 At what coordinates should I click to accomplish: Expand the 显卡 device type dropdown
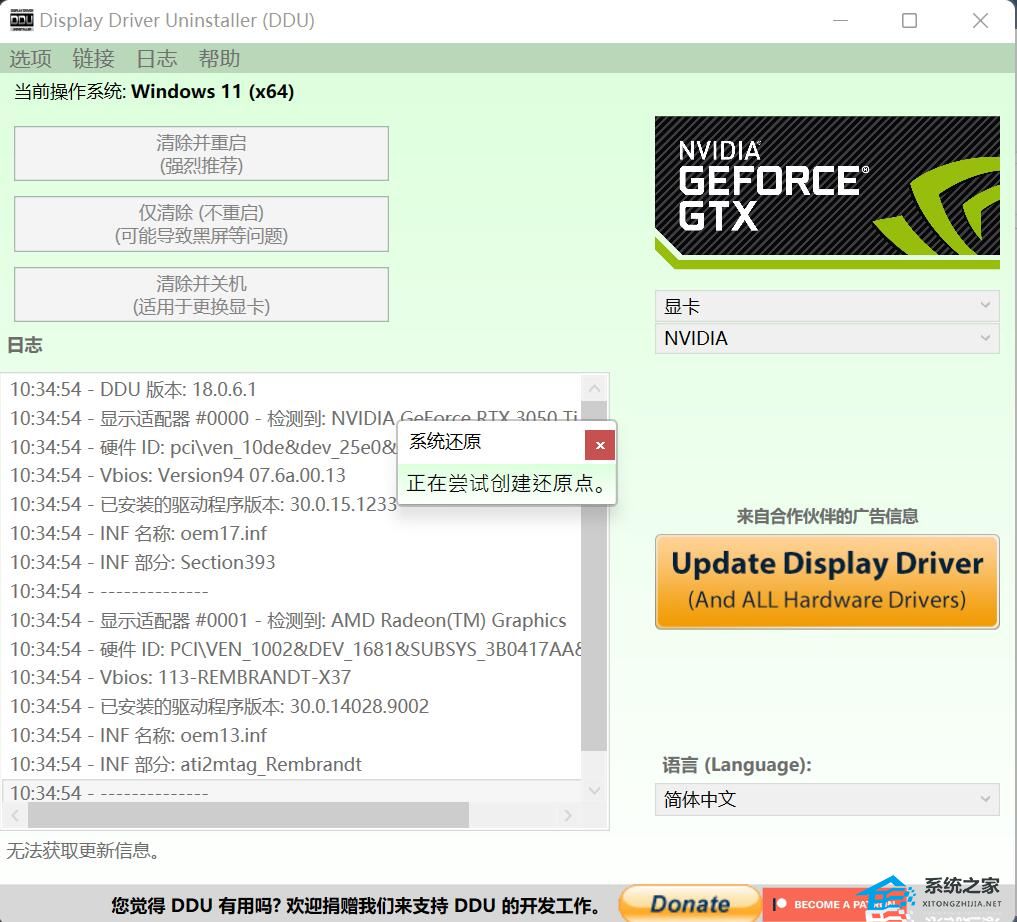pyautogui.click(x=826, y=306)
